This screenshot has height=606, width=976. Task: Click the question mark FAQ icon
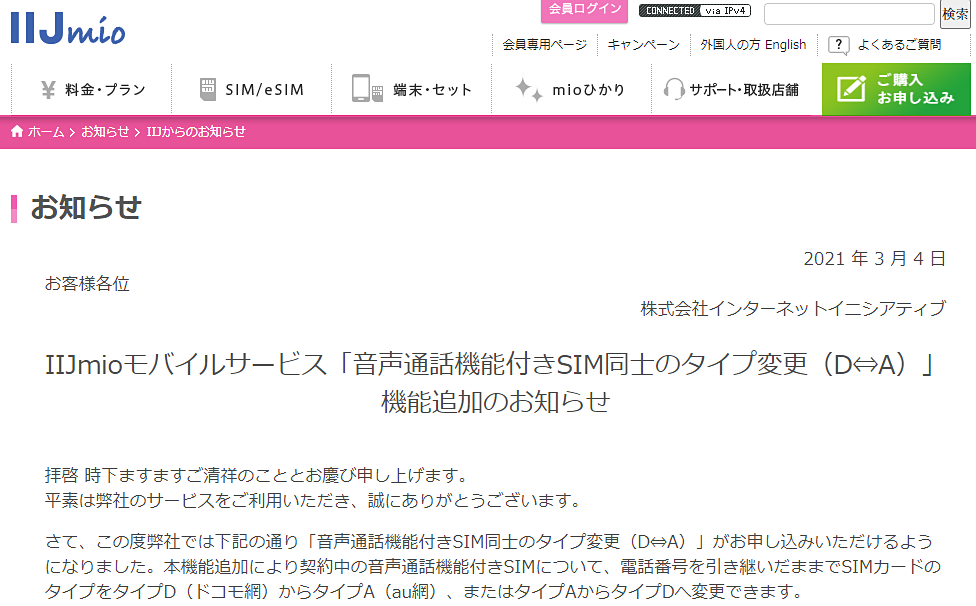click(x=839, y=45)
